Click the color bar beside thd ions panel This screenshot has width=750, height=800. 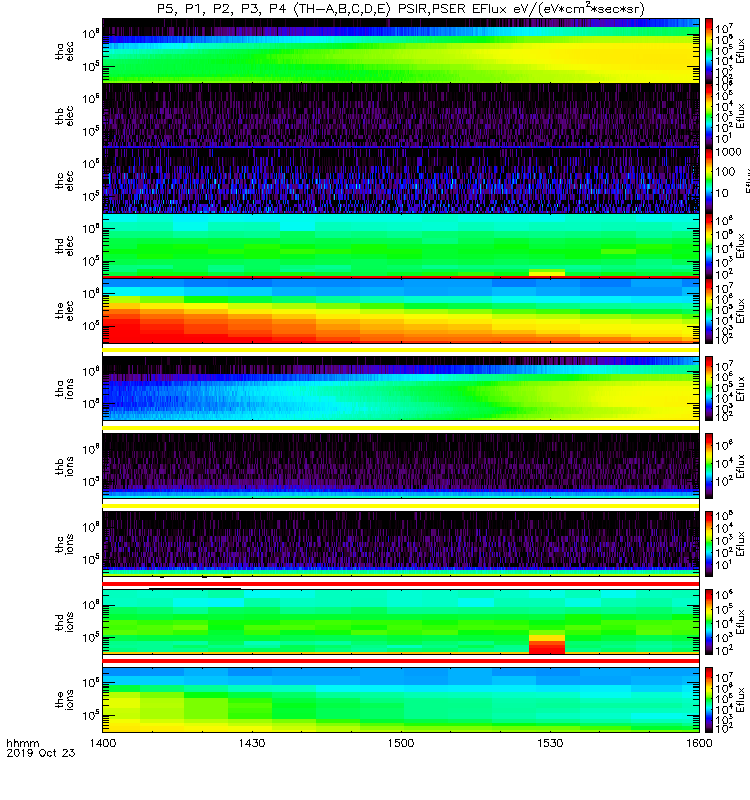pyautogui.click(x=709, y=622)
